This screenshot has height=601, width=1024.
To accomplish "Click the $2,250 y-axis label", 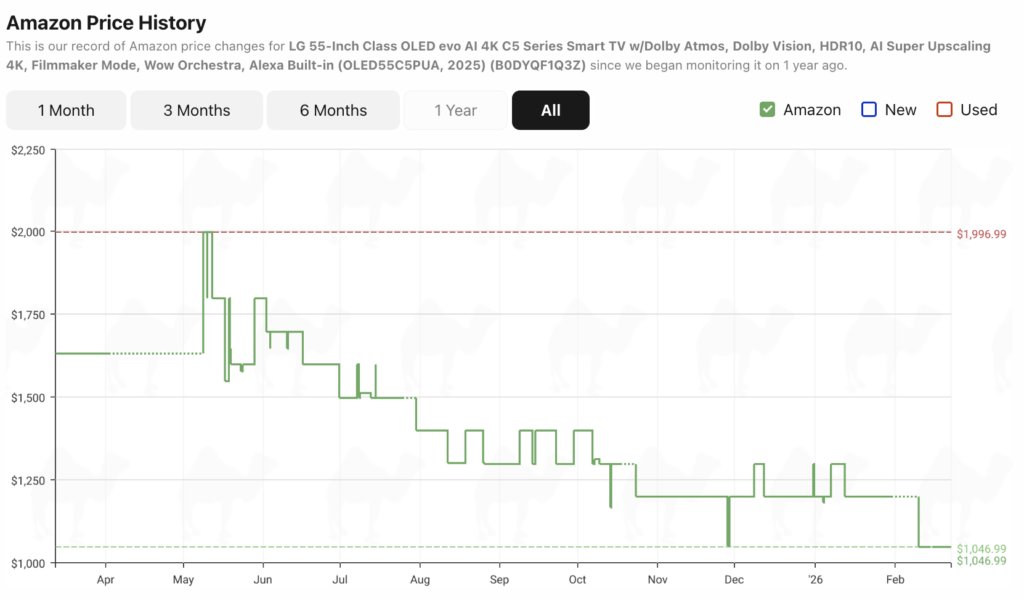I will point(26,150).
